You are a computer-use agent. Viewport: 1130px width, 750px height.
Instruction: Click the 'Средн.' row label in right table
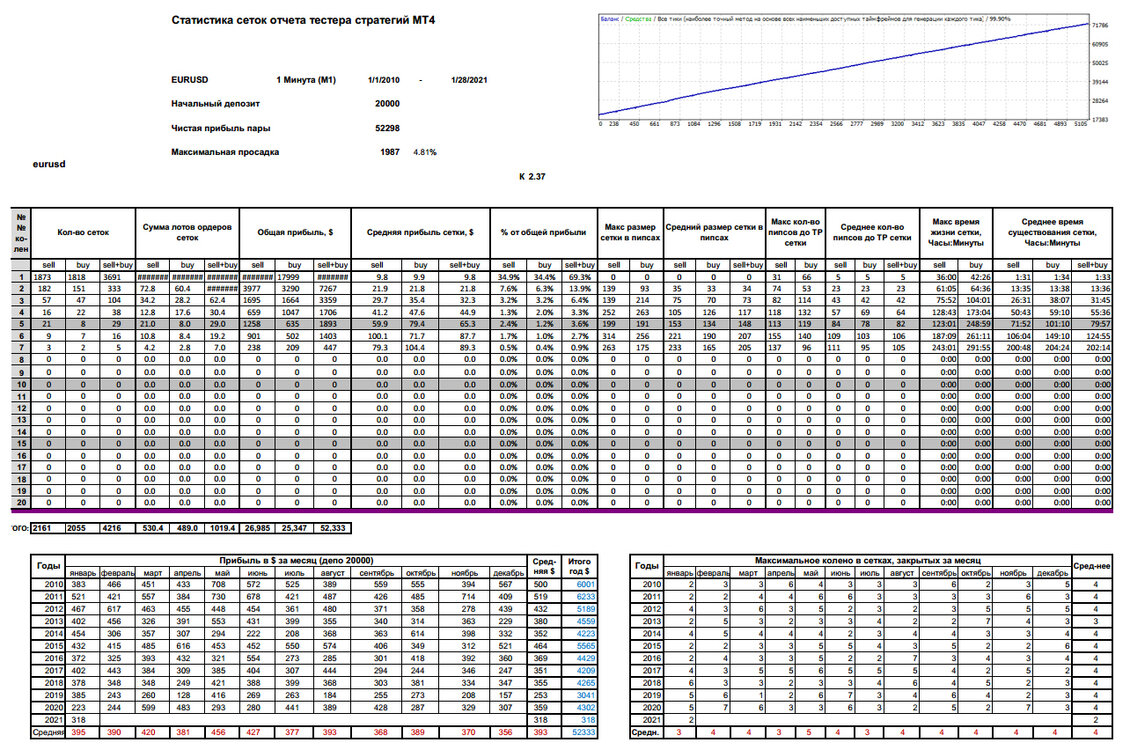tap(646, 732)
